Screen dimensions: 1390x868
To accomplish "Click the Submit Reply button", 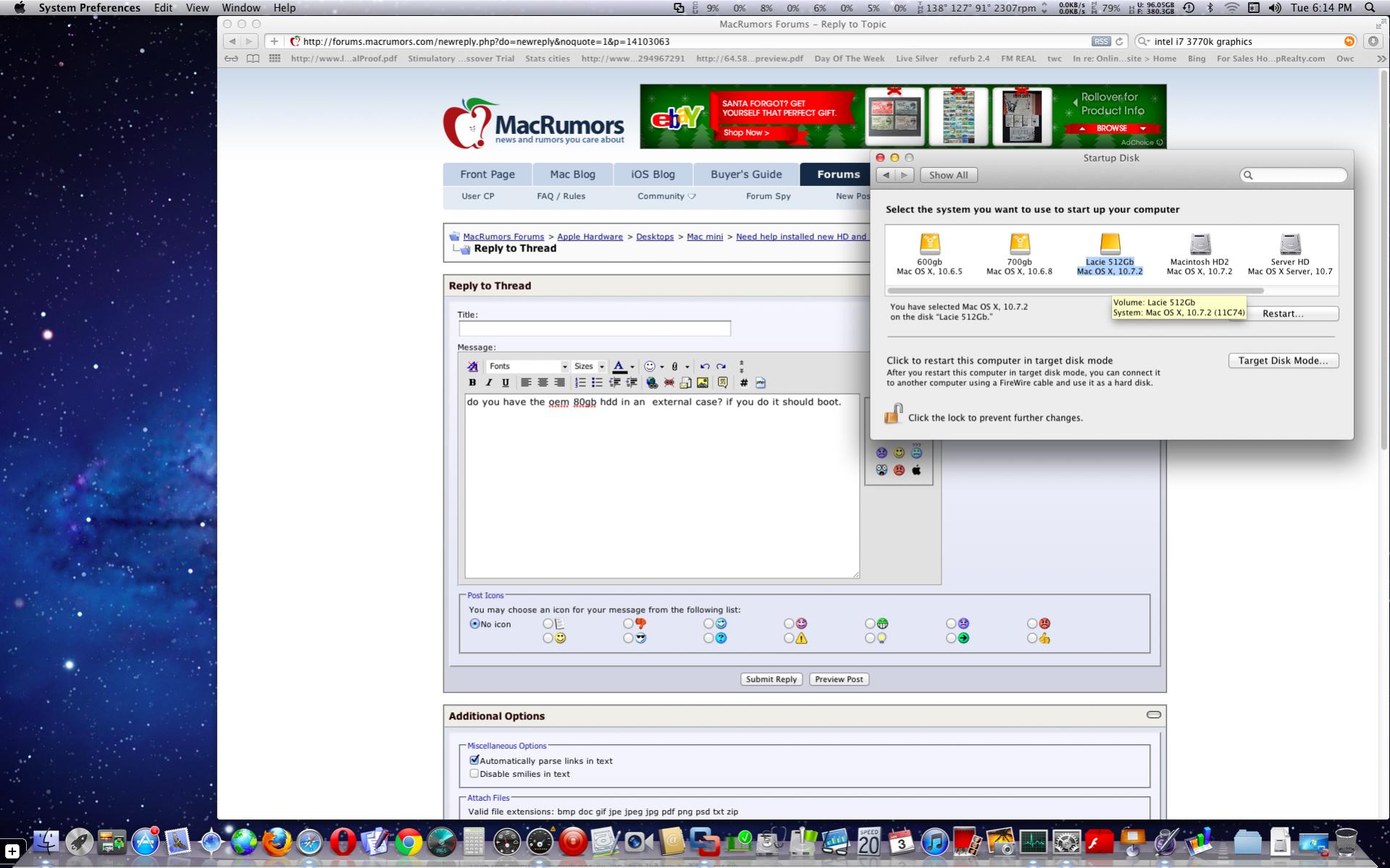I will coord(771,679).
